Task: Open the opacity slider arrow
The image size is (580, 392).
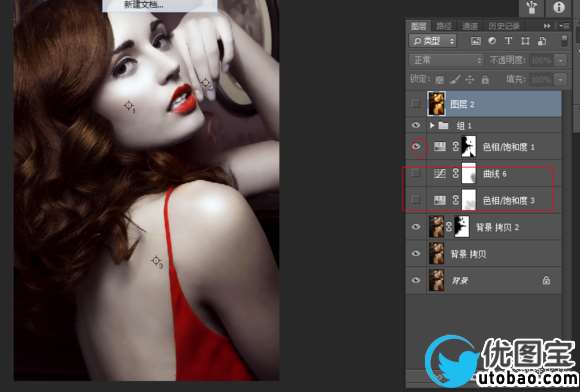Action: [x=562, y=60]
